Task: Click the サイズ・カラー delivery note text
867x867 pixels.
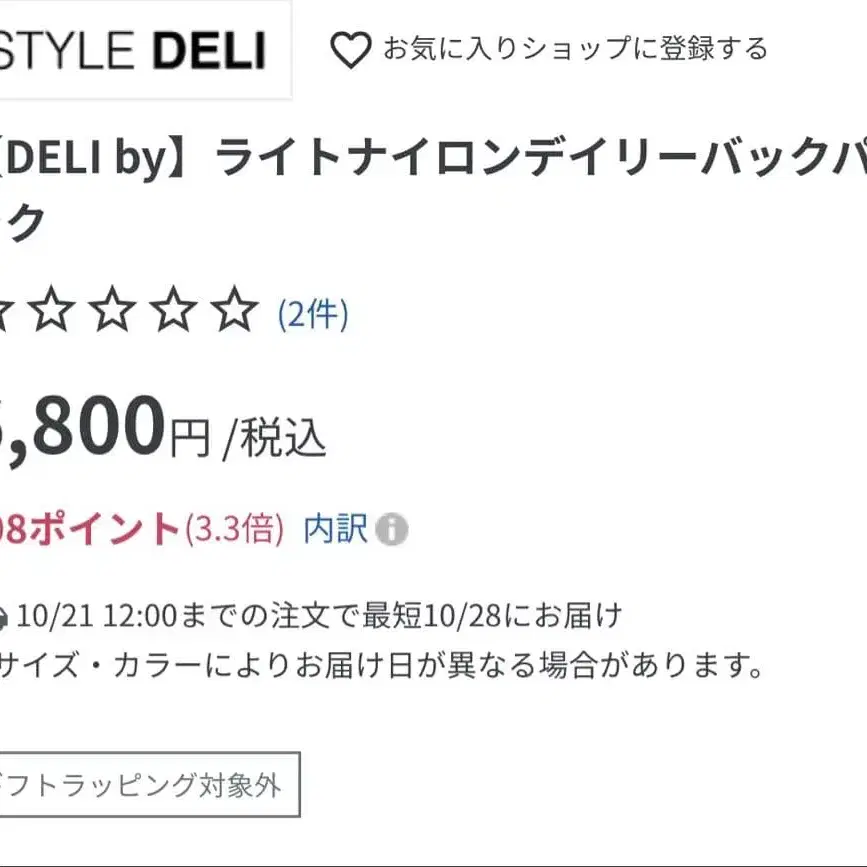Action: (x=382, y=665)
